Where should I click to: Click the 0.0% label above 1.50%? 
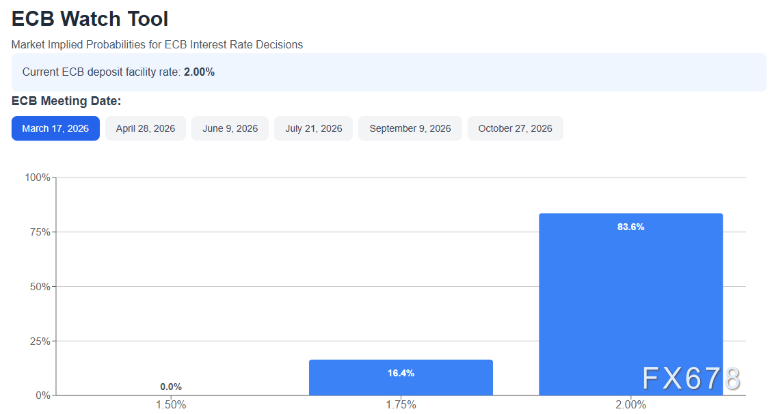171,386
